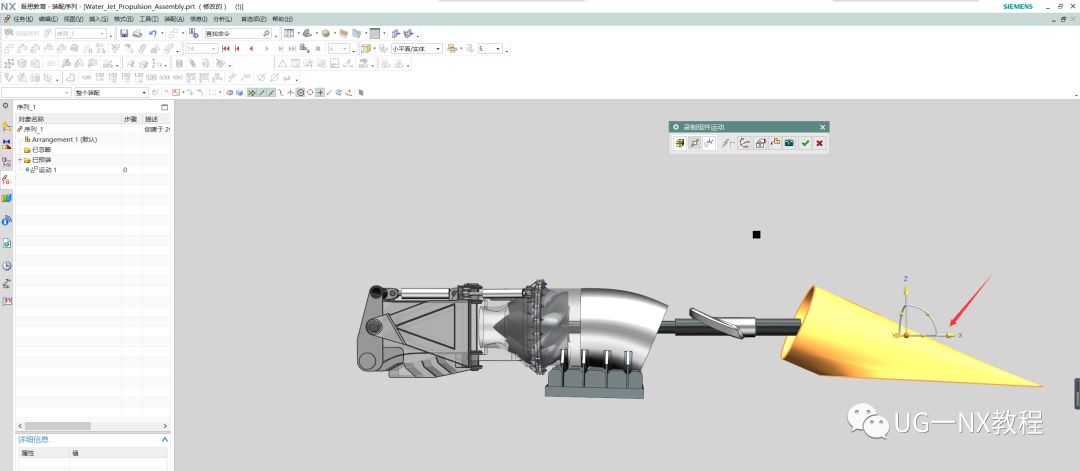
Task: Open the 工具 (Tools) menu
Action: (149, 19)
